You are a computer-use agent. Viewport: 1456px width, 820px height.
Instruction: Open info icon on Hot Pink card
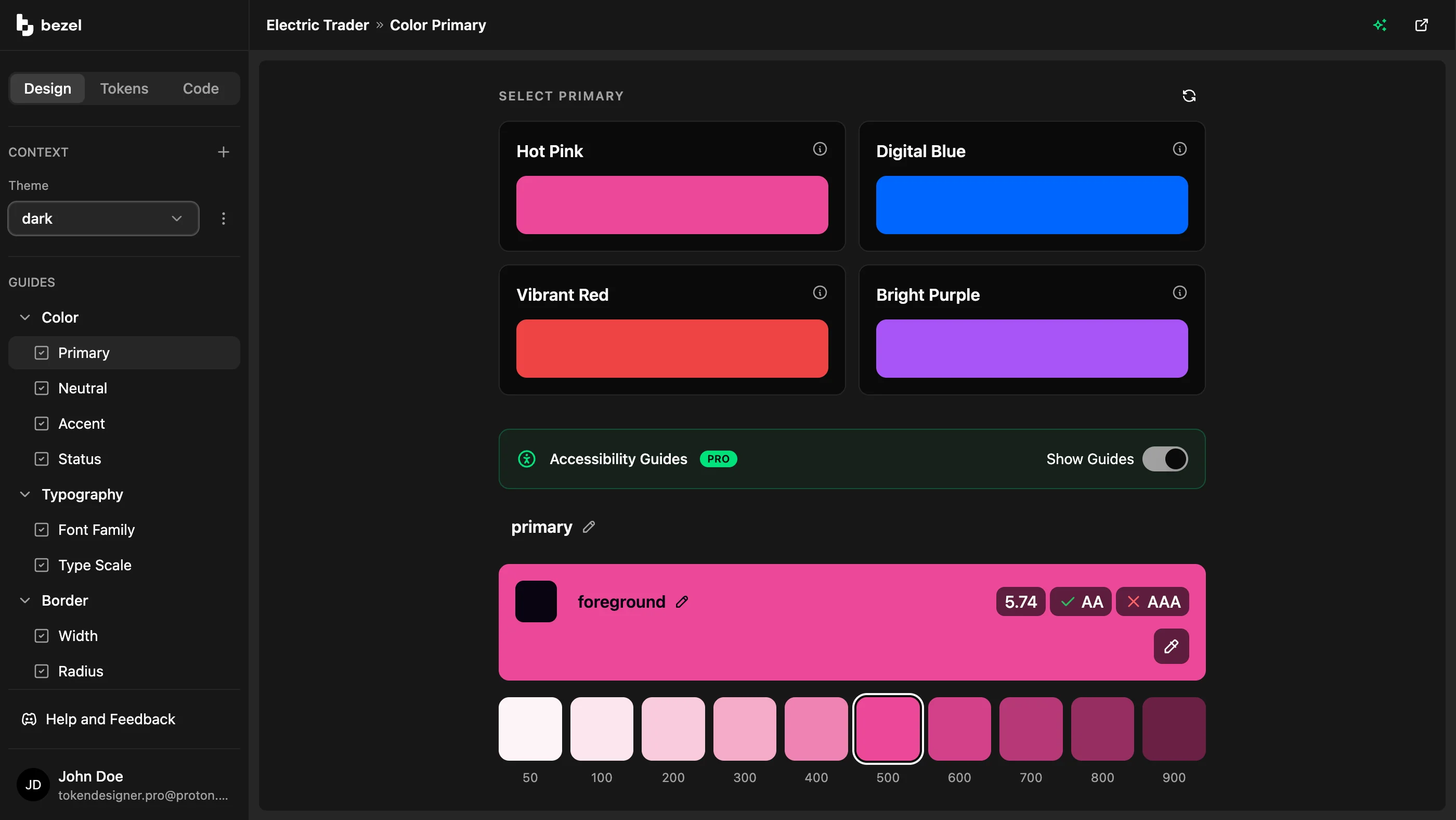point(820,149)
